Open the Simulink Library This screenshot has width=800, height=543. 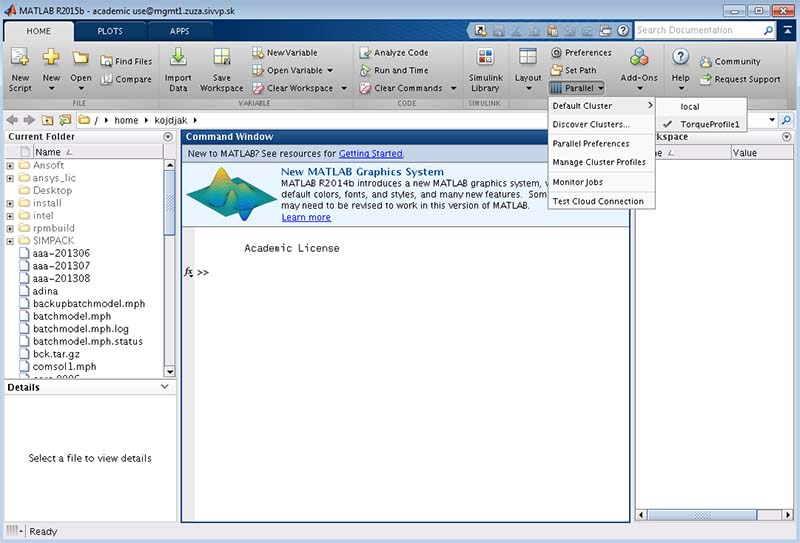coord(485,60)
